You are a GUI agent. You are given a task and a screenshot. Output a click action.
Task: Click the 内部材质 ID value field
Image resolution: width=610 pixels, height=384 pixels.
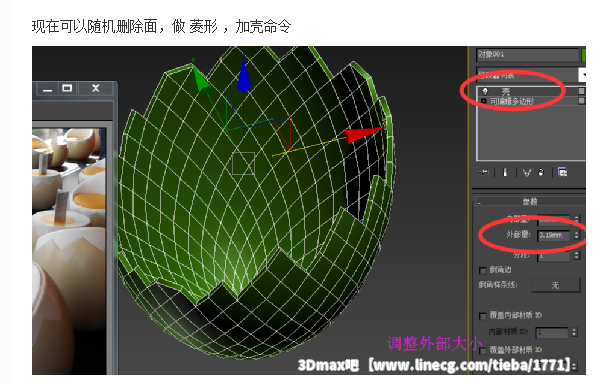coord(552,333)
